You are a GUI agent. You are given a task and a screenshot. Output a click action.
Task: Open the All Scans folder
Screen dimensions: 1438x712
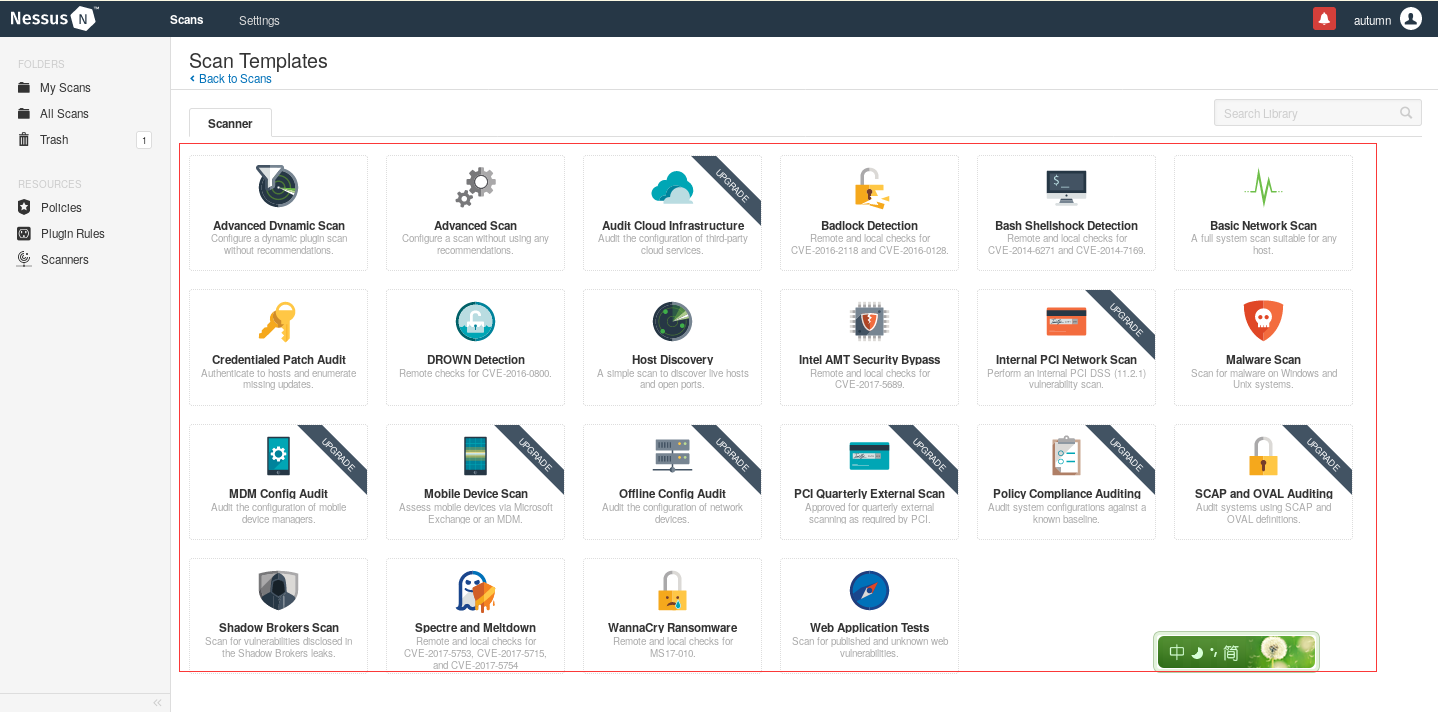64,114
